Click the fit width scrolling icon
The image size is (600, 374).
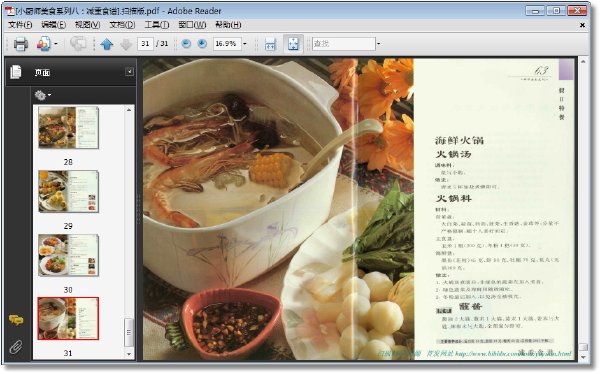[x=271, y=44]
